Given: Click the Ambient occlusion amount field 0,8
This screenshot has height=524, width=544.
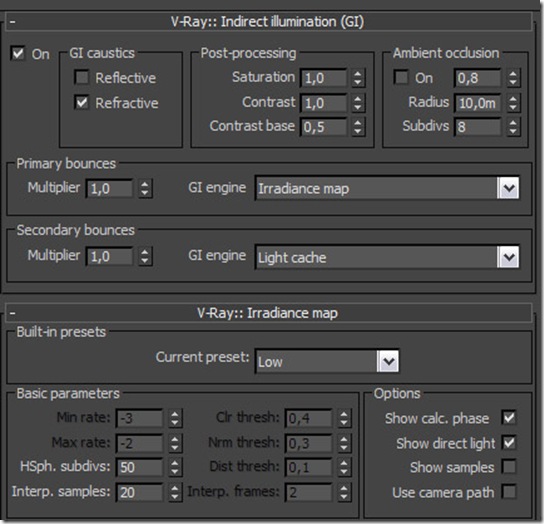Looking at the screenshot, I should pos(478,78).
